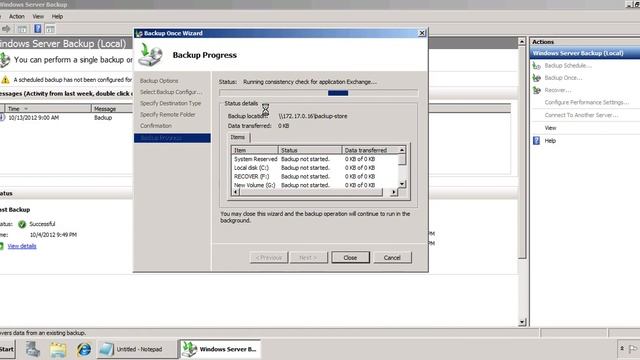The width and height of the screenshot is (640, 360).
Task: Click main pane scroll up arrow
Action: click(x=522, y=42)
